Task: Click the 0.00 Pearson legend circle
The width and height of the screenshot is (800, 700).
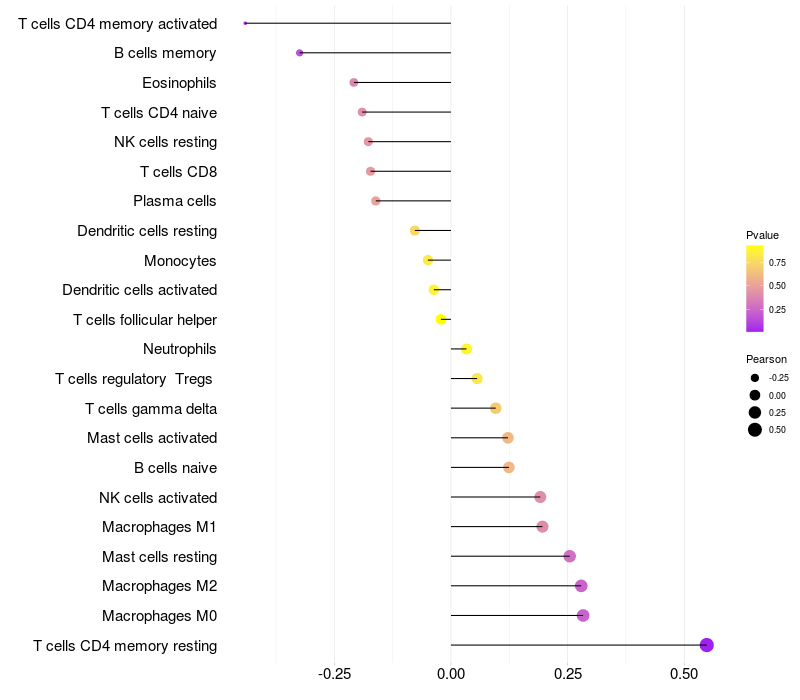Action: click(x=754, y=395)
